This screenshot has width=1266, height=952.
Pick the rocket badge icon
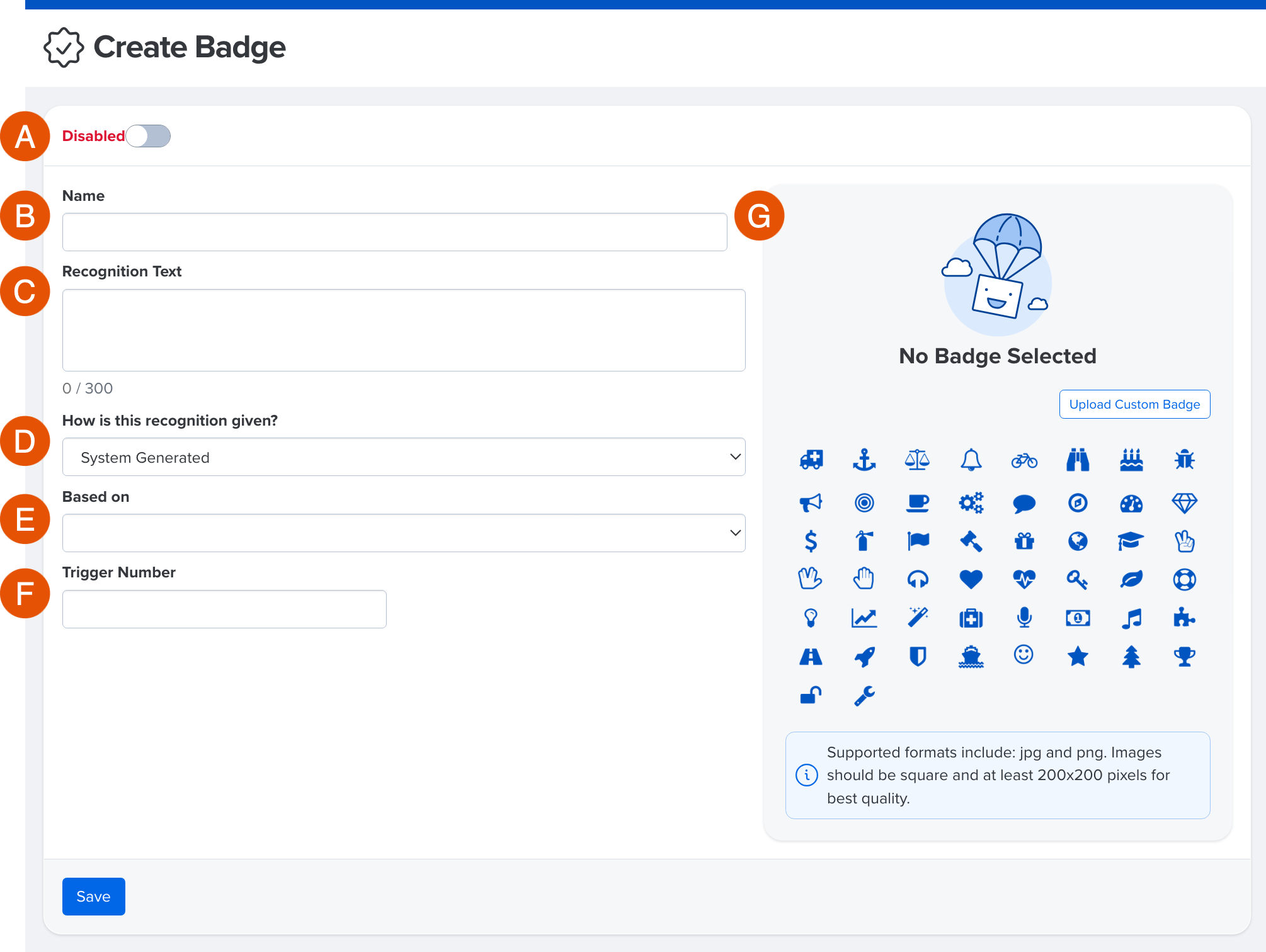click(864, 657)
